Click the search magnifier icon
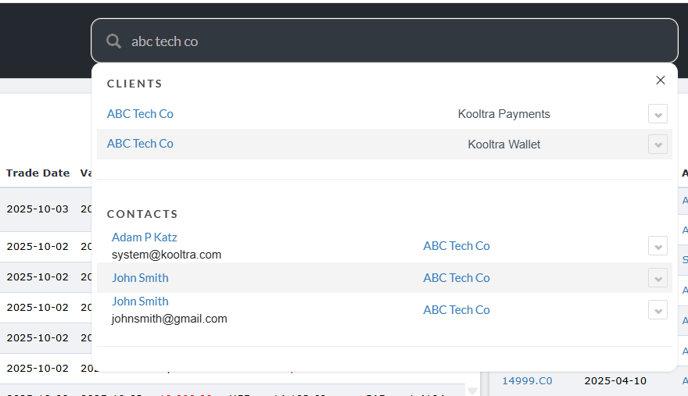The image size is (688, 396). (114, 41)
